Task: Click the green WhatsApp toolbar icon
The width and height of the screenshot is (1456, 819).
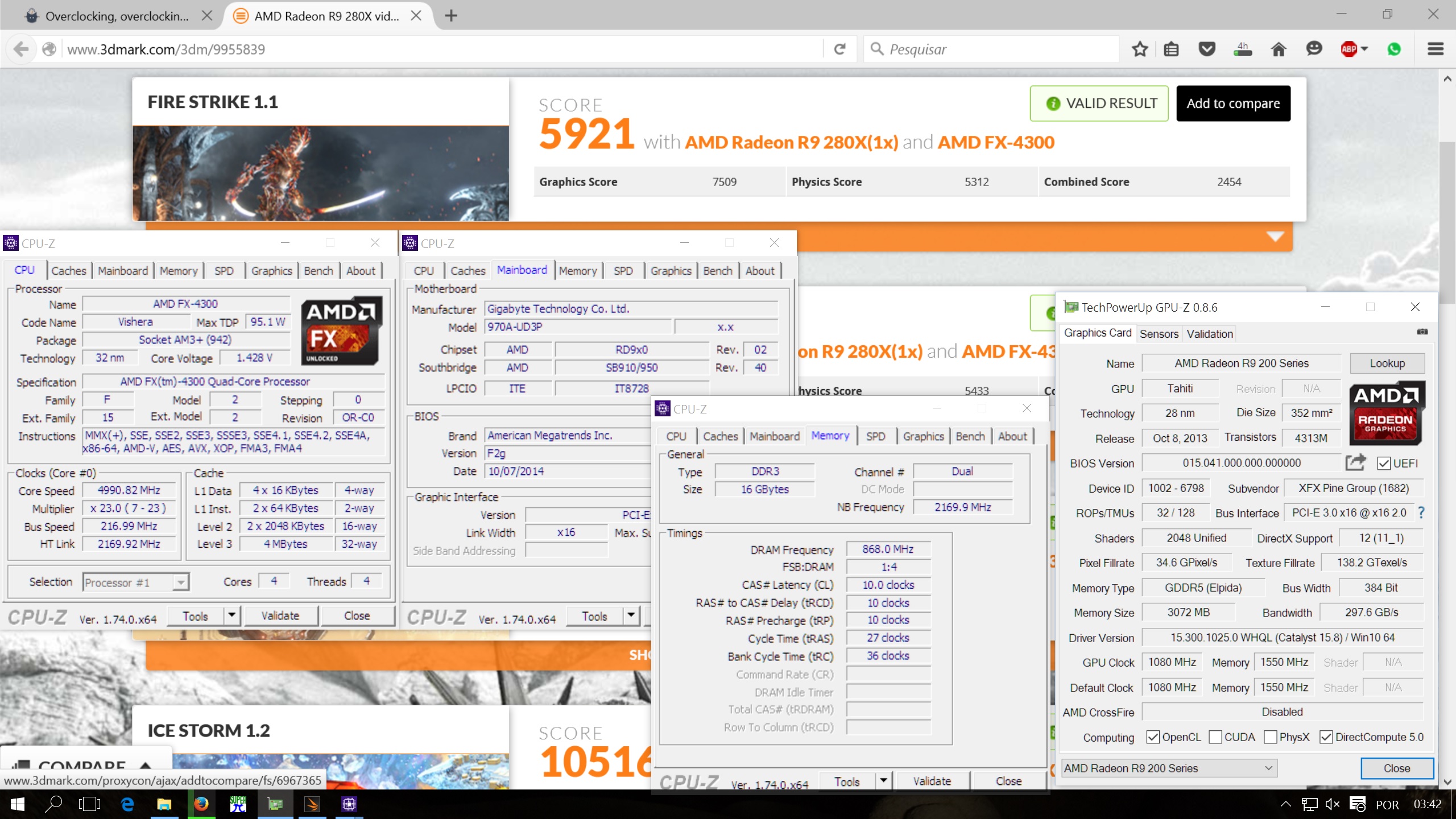Action: (1394, 49)
